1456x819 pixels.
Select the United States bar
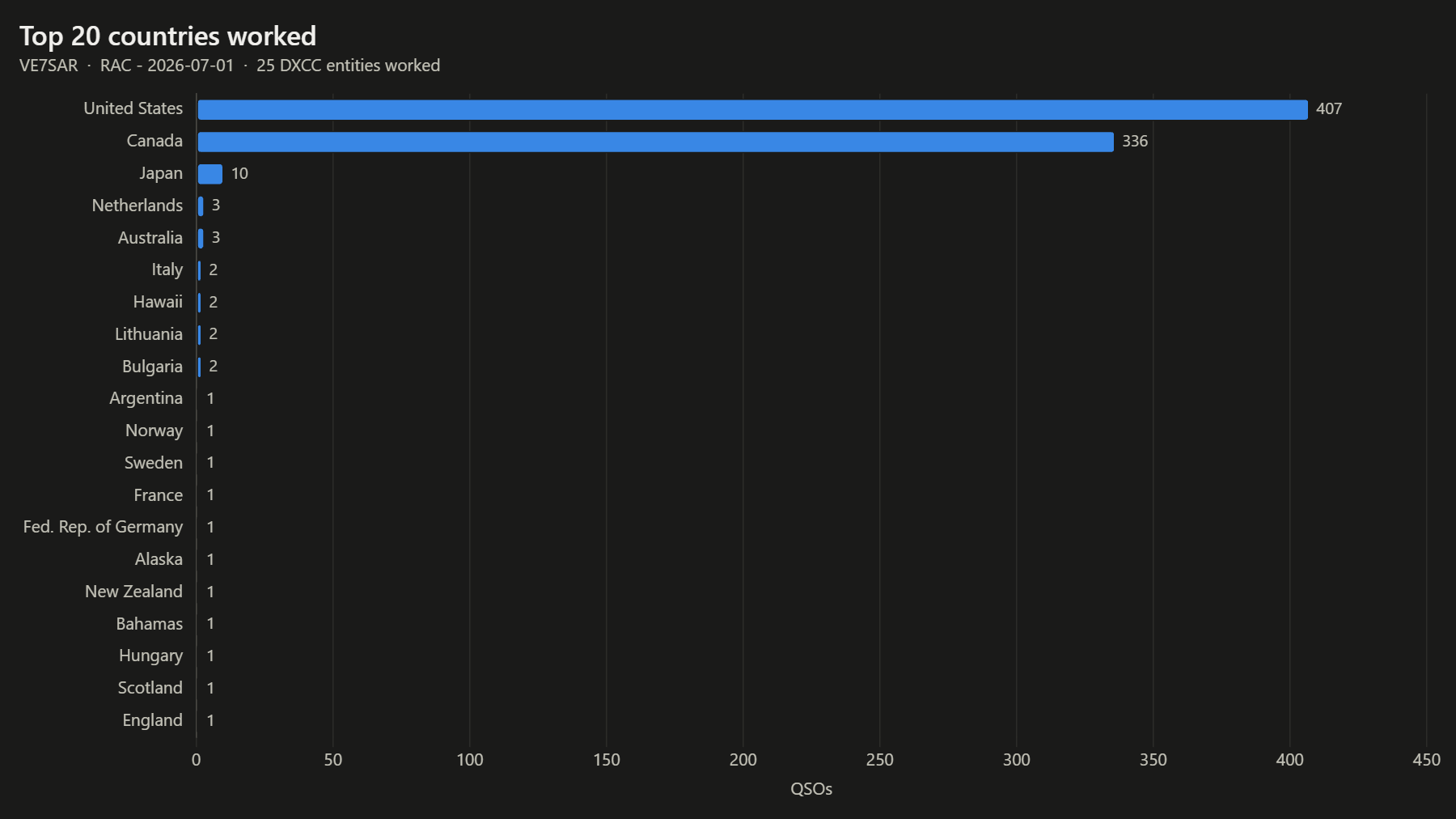pyautogui.click(x=752, y=109)
